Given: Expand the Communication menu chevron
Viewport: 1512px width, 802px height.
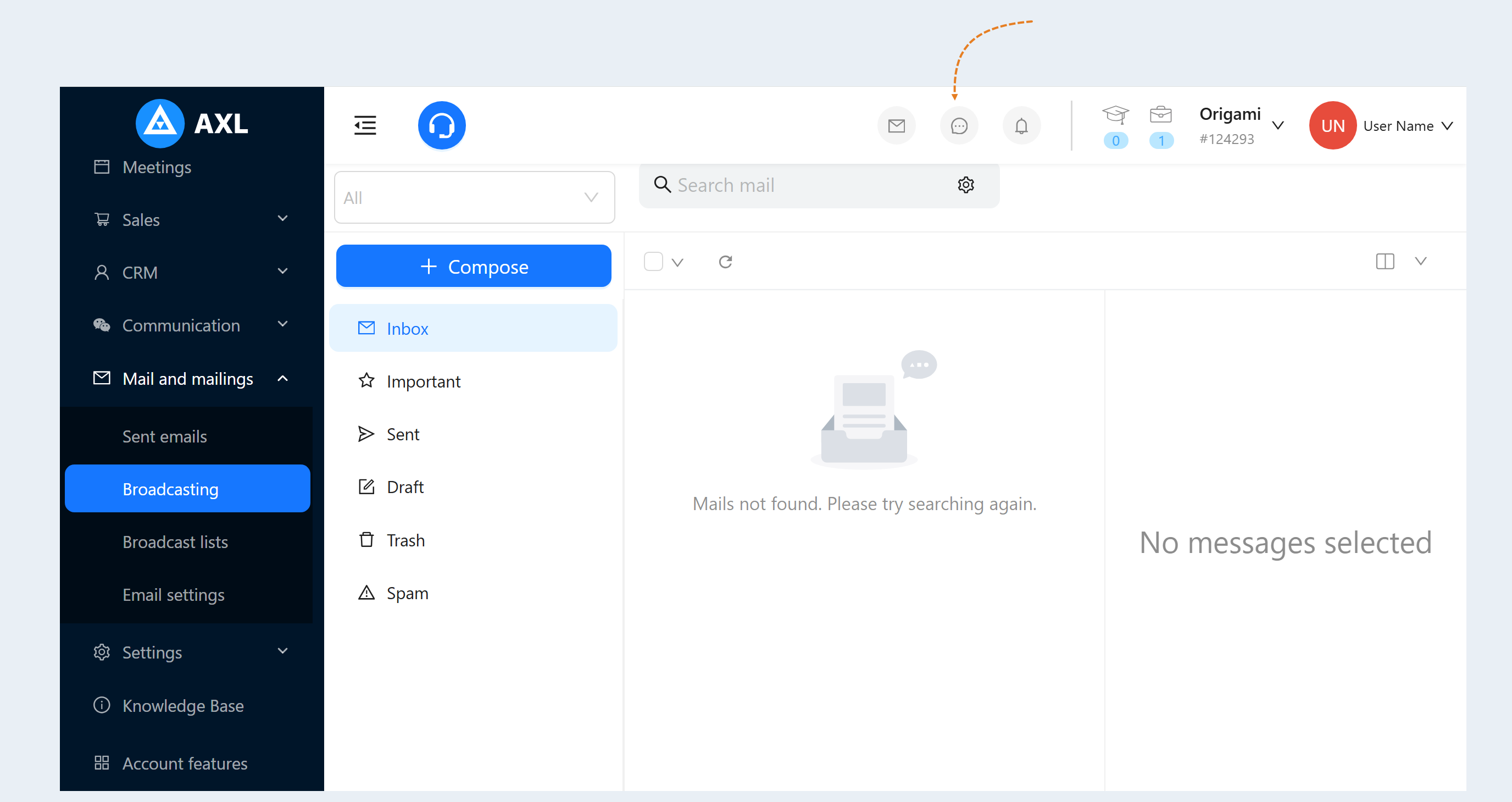Looking at the screenshot, I should (282, 324).
